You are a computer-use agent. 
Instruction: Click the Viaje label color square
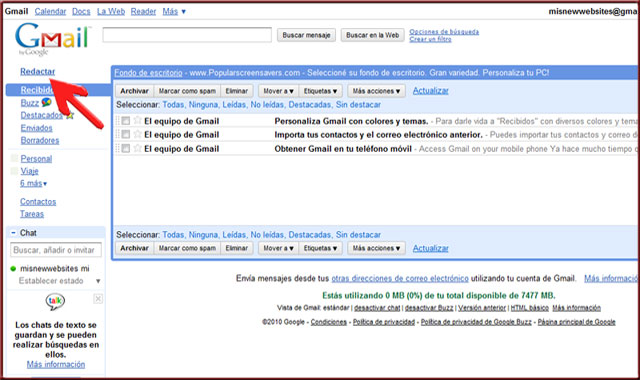pos(14,171)
